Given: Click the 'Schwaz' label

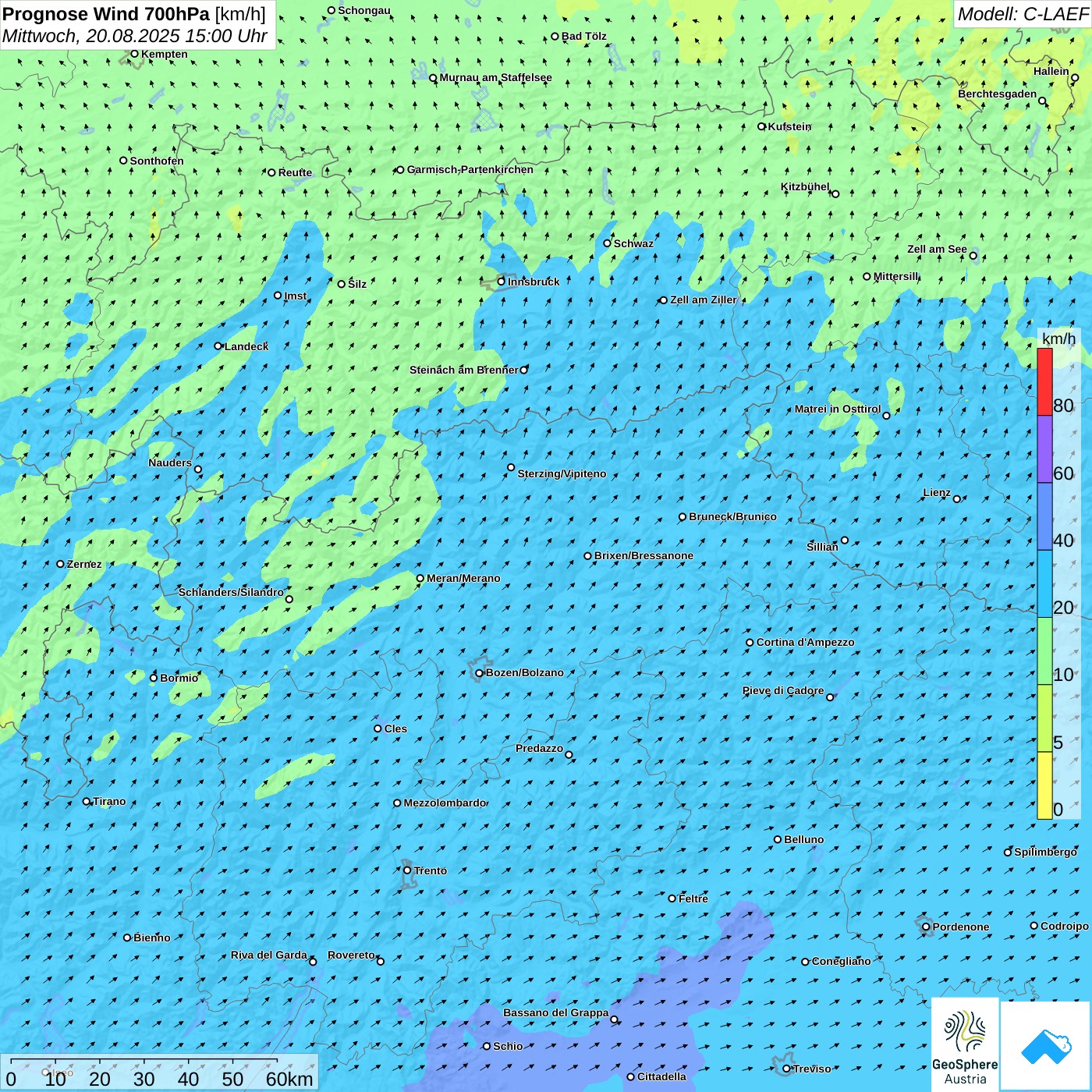Looking at the screenshot, I should point(633,243).
